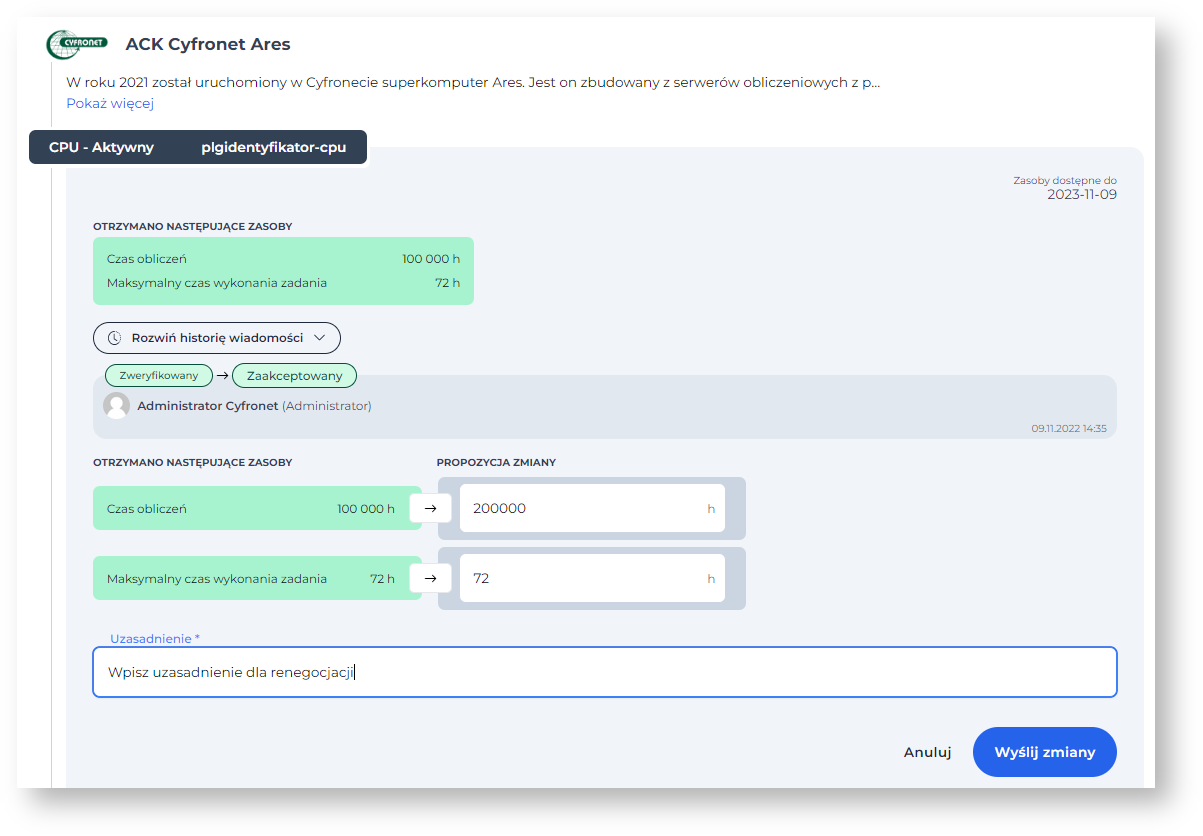Click Czas obliczeń green row in lower section

257,508
